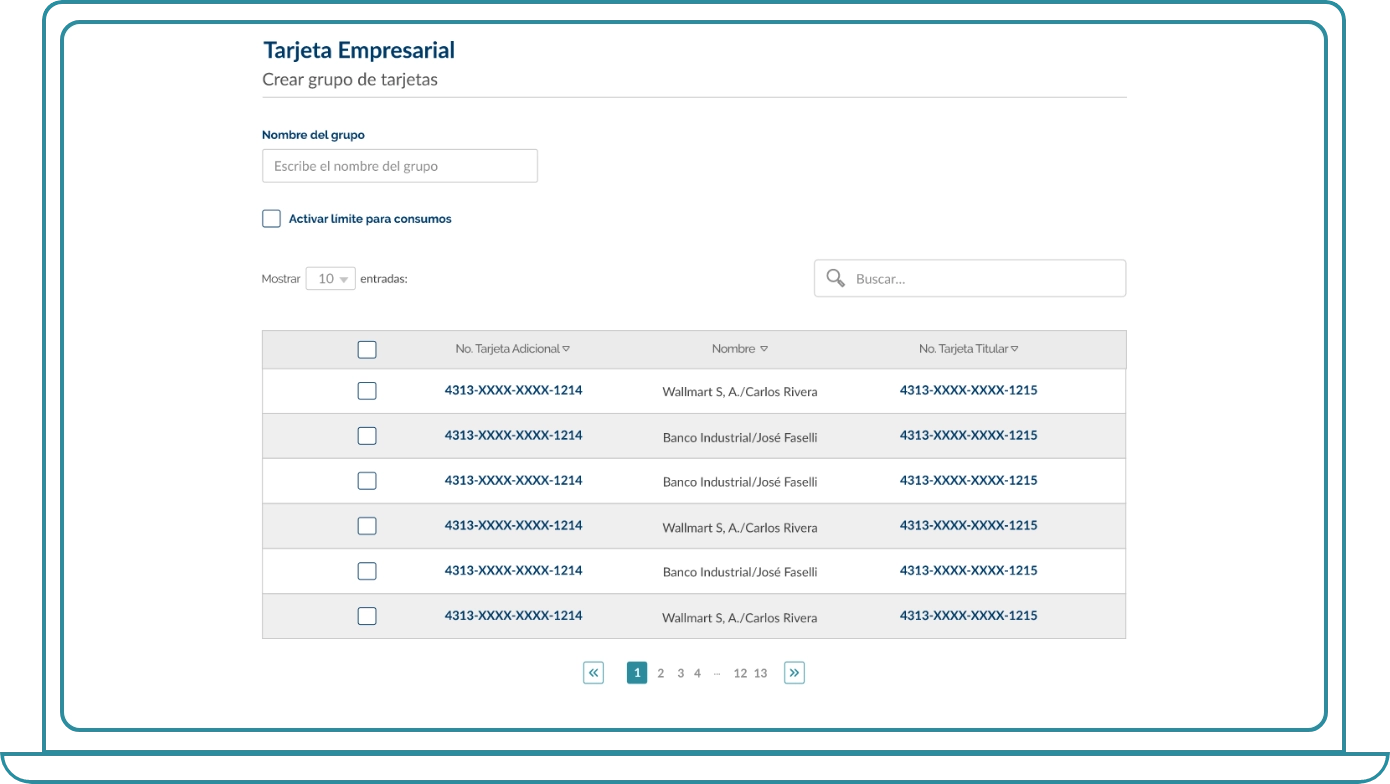Select current page 1 in pagination
This screenshot has width=1390, height=784.
(637, 673)
